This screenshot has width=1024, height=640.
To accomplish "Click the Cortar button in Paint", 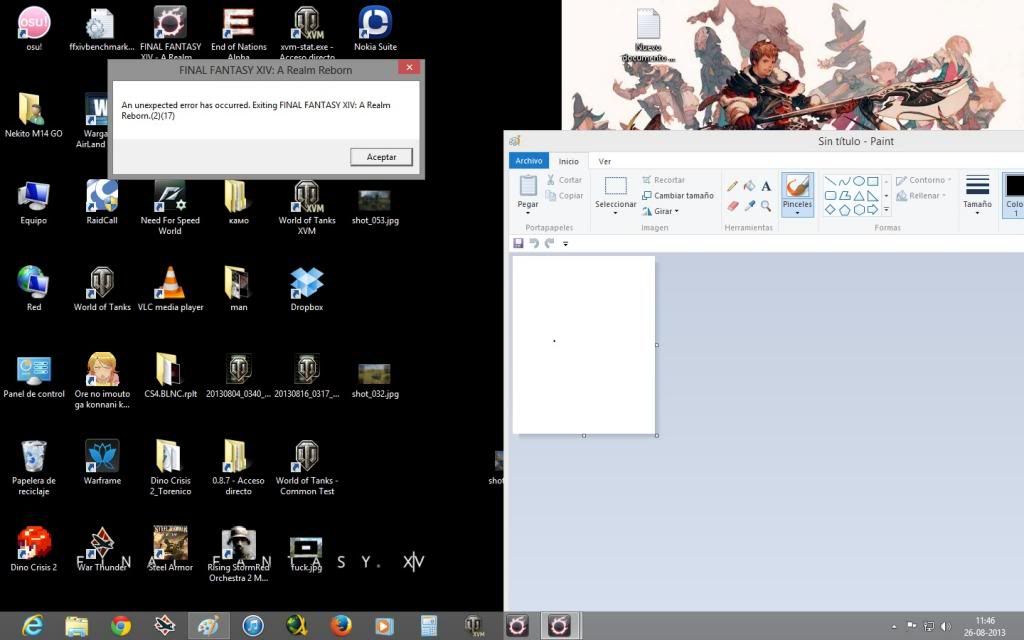I will coord(564,180).
